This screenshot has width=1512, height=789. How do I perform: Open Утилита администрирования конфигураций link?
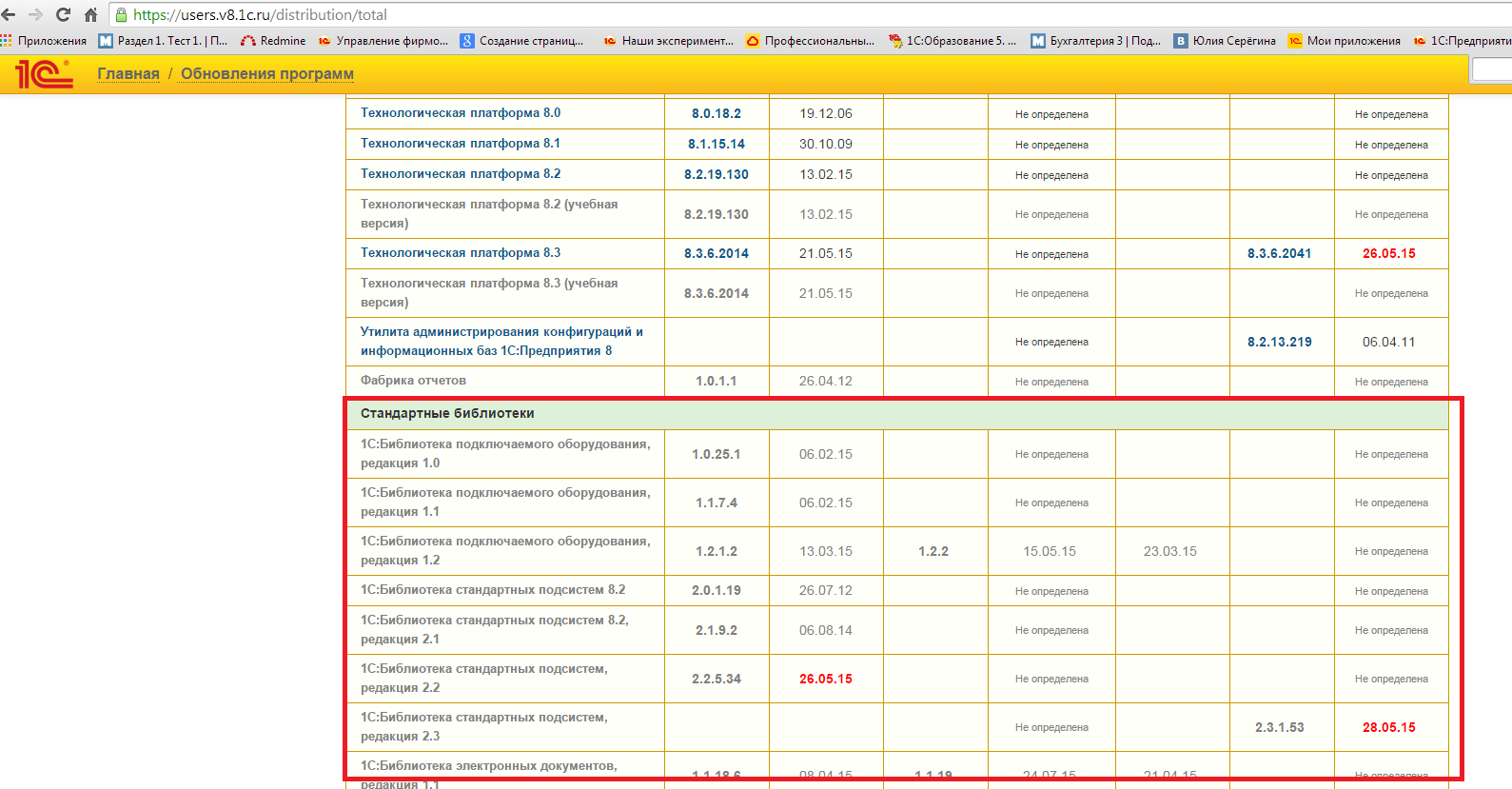point(501,342)
